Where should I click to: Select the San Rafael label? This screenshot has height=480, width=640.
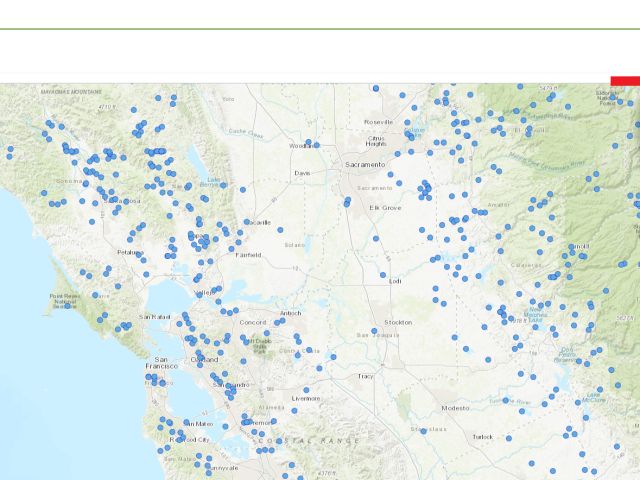tap(155, 317)
